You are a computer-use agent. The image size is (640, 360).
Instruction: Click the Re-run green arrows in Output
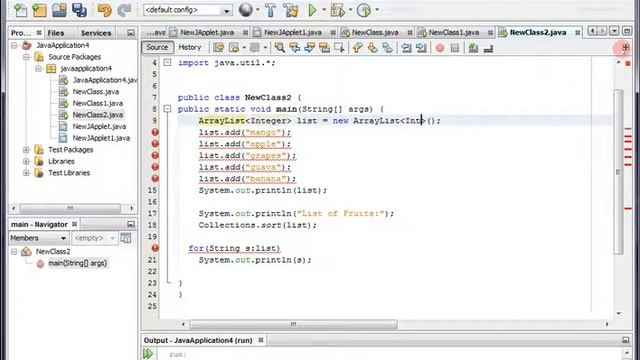coord(148,353)
